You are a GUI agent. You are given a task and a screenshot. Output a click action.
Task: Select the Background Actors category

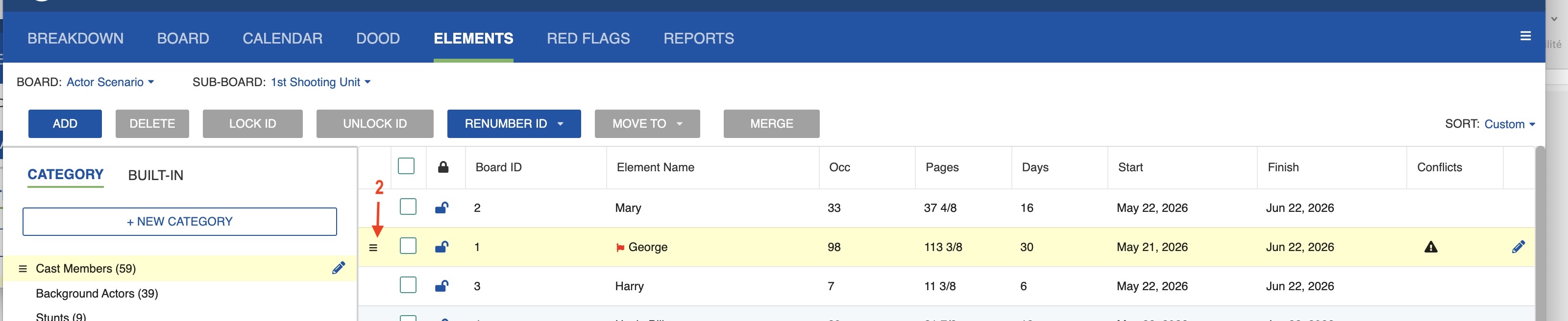97,294
